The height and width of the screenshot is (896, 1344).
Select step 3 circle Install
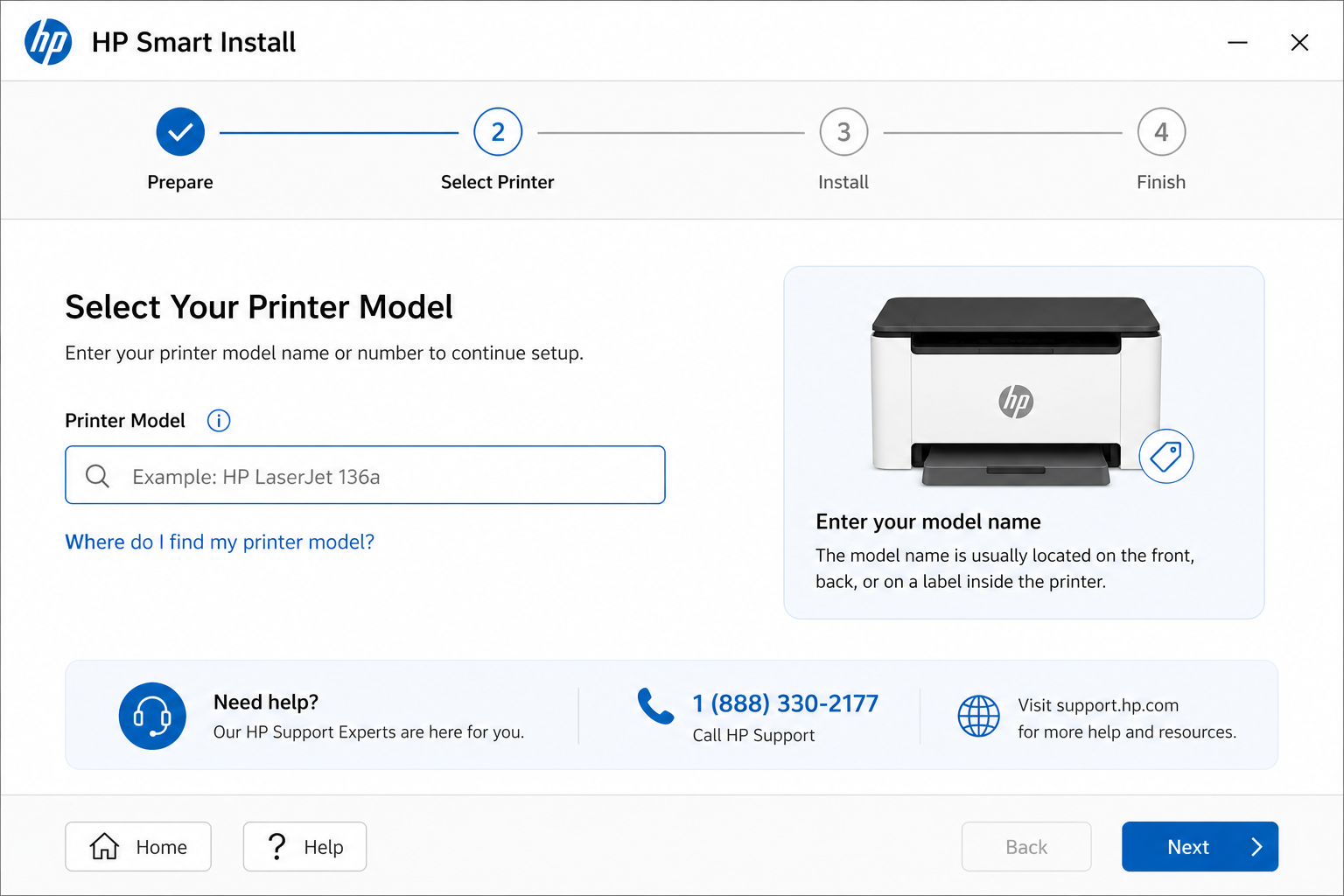(843, 132)
